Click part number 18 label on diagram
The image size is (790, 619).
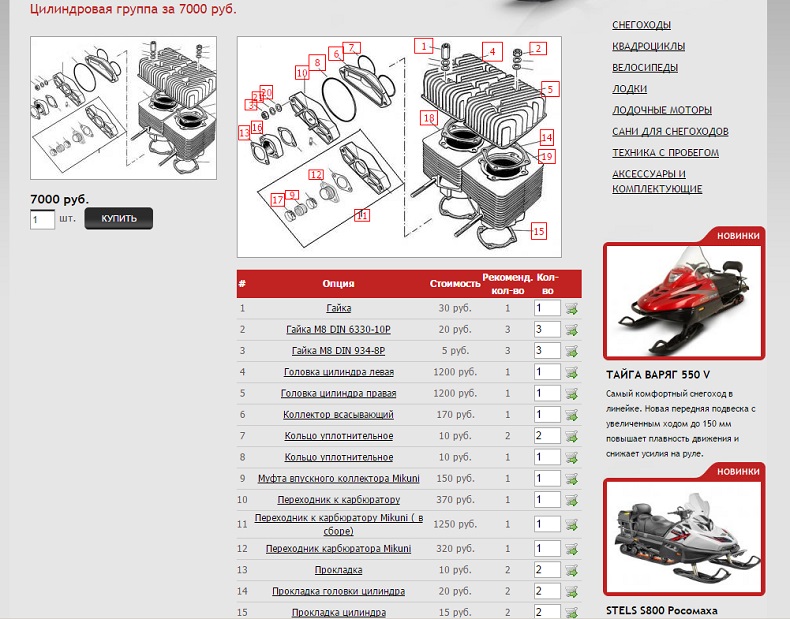[429, 118]
